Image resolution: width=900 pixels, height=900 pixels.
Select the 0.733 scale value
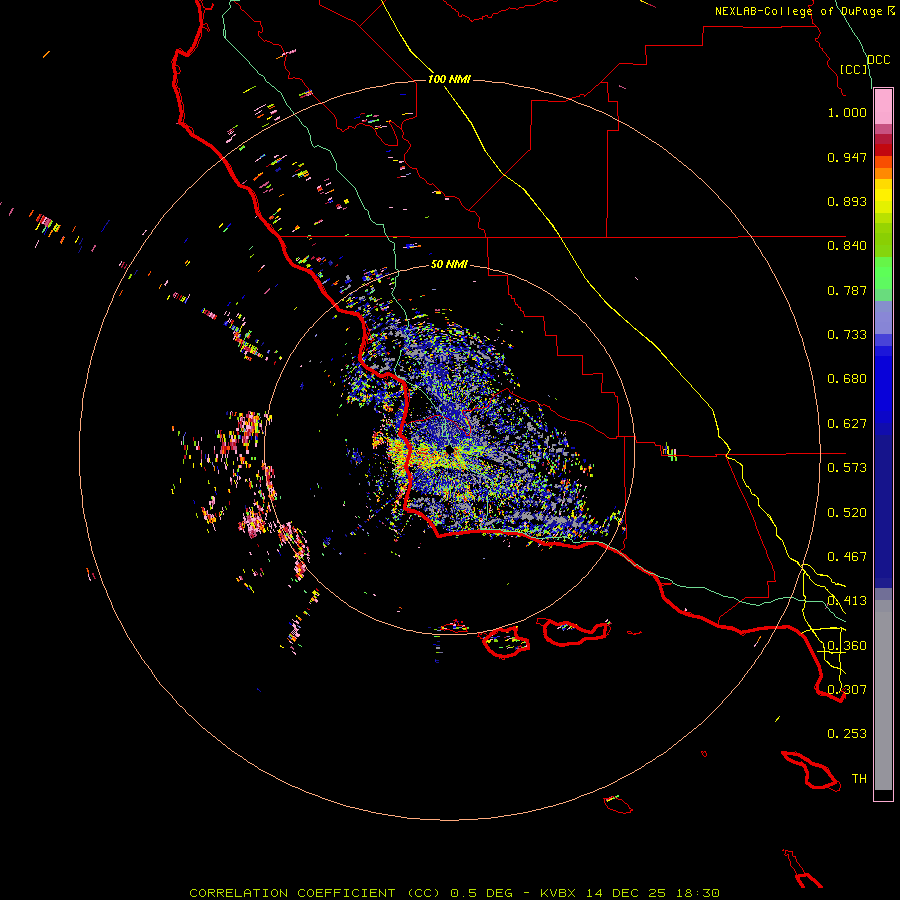tap(847, 335)
